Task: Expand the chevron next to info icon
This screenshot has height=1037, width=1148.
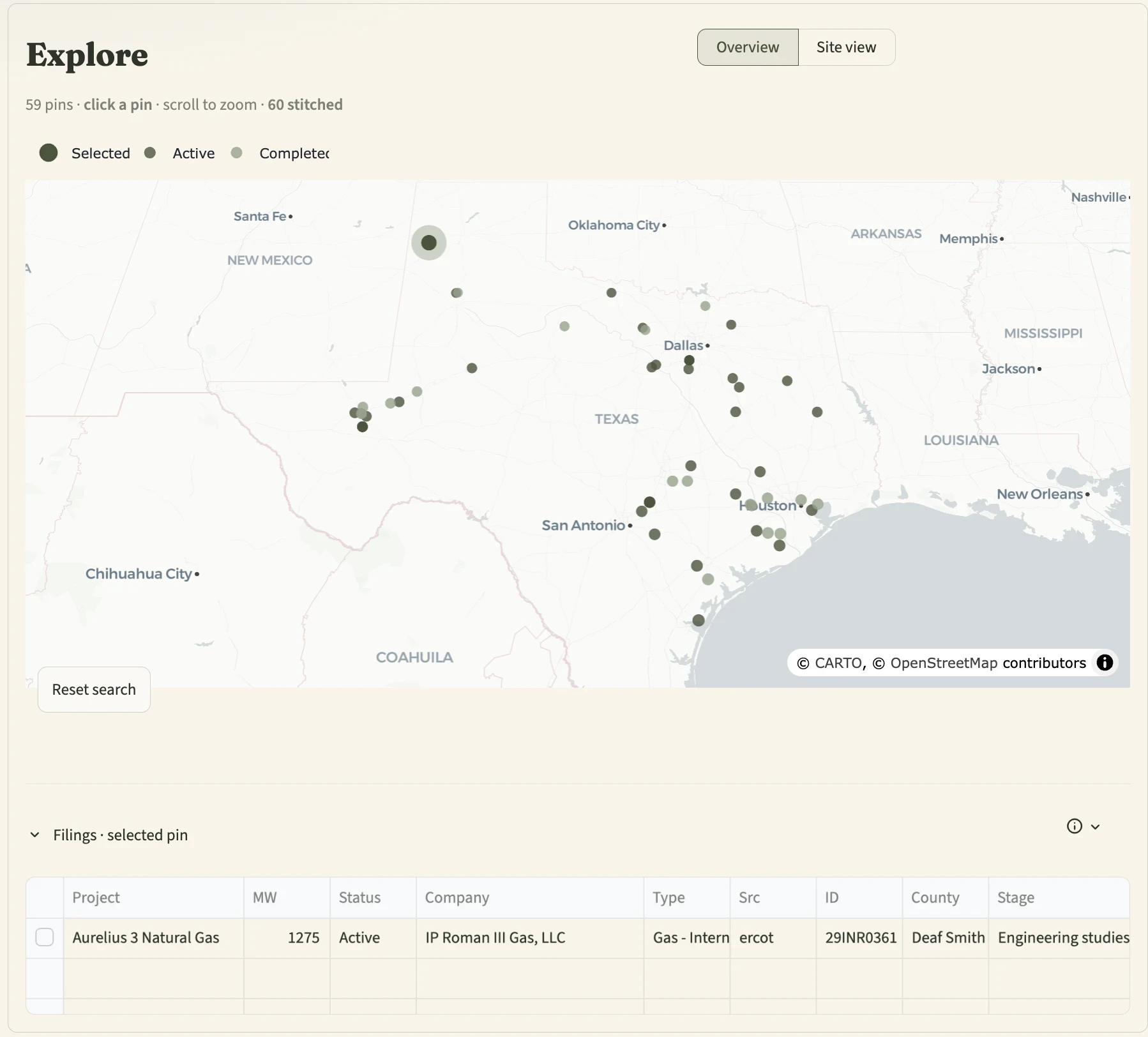Action: click(1096, 827)
